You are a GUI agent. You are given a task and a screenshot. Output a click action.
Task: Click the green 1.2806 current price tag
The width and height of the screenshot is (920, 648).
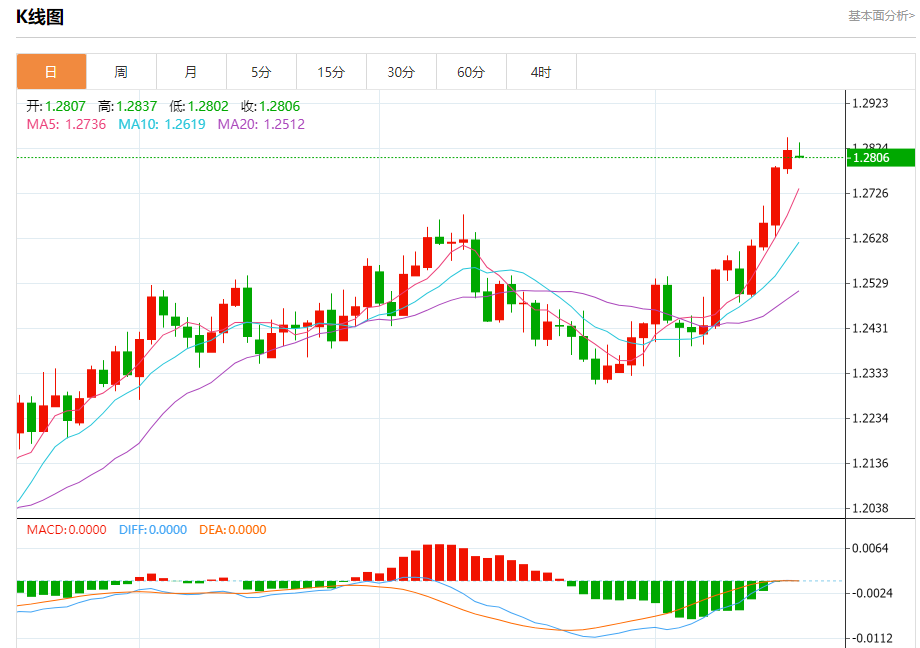[x=881, y=157]
